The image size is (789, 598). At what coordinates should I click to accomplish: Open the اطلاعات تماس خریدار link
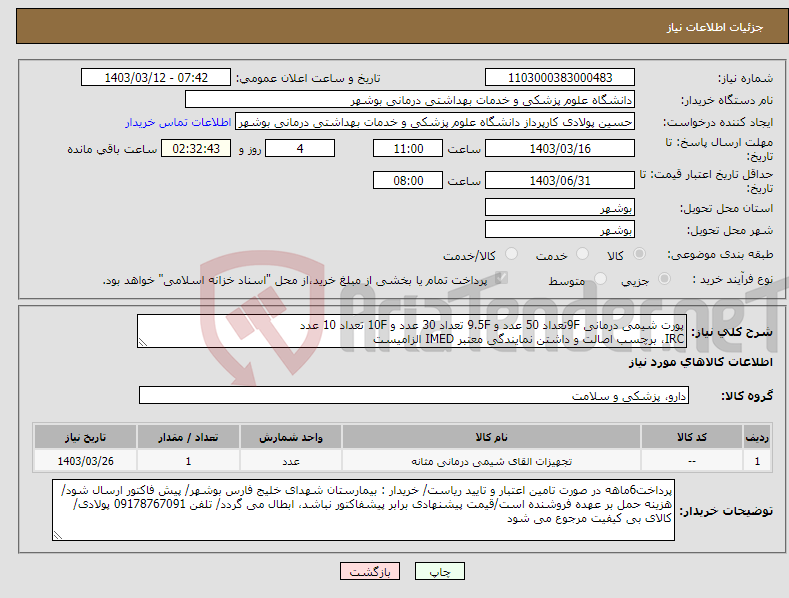click(178, 122)
